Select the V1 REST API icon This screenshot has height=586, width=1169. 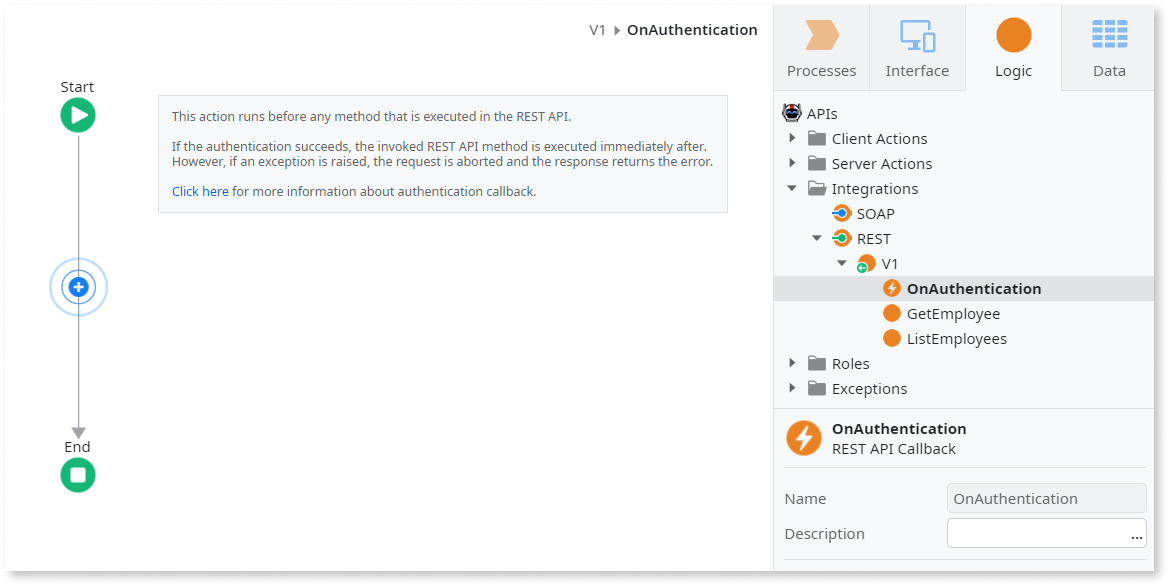coord(866,263)
